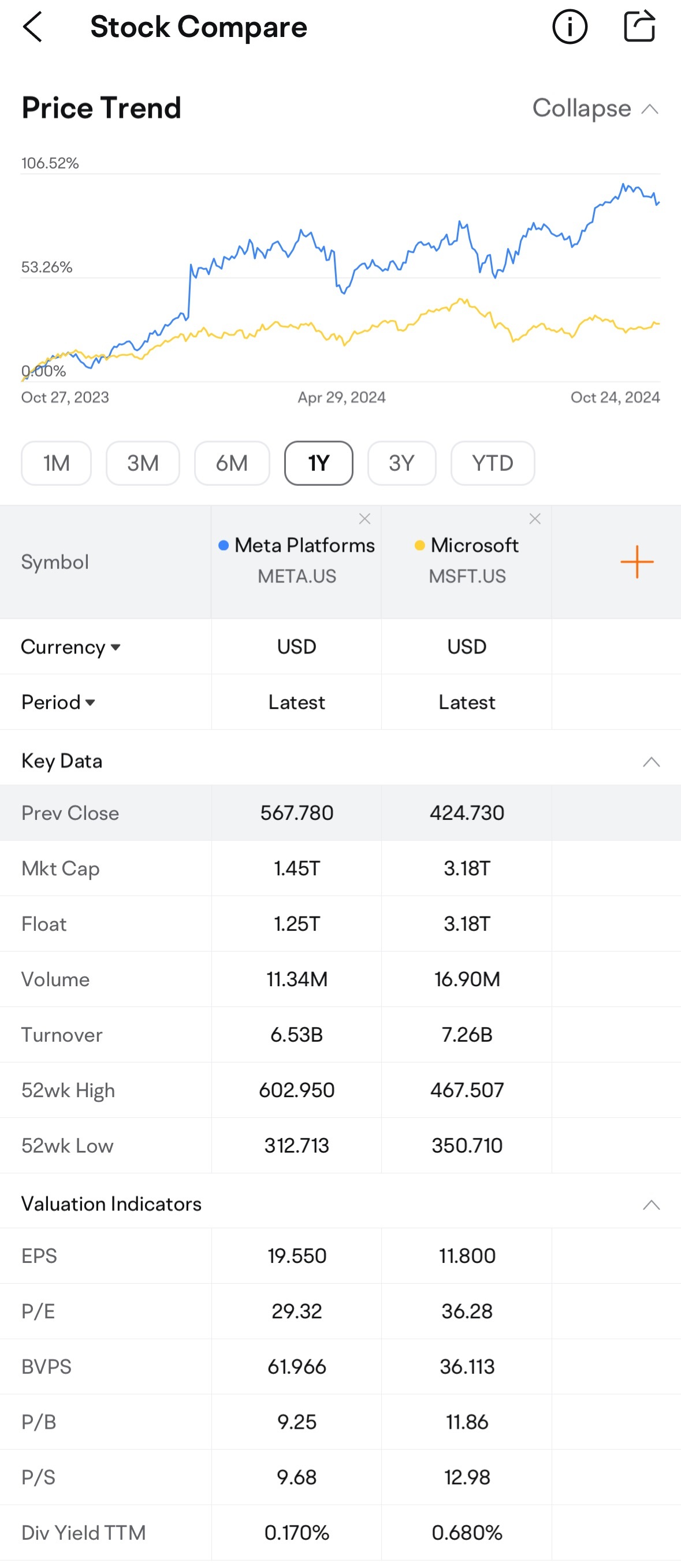Tap Meta's P/E 29.32

pos(297,1310)
